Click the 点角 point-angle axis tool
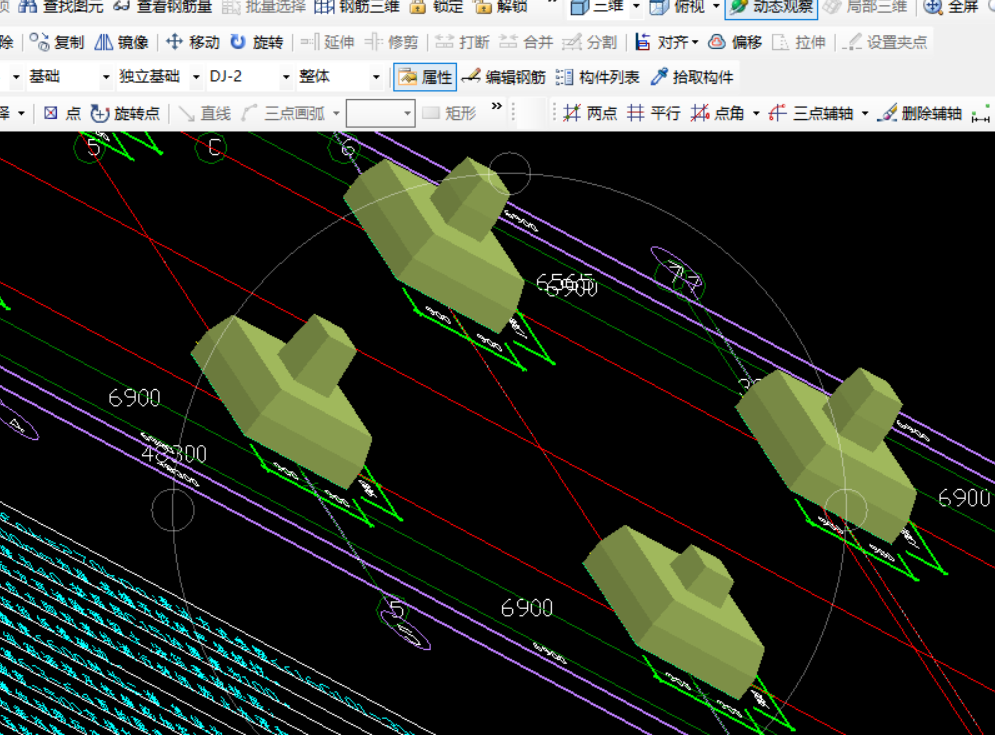995x735 pixels. click(x=717, y=114)
